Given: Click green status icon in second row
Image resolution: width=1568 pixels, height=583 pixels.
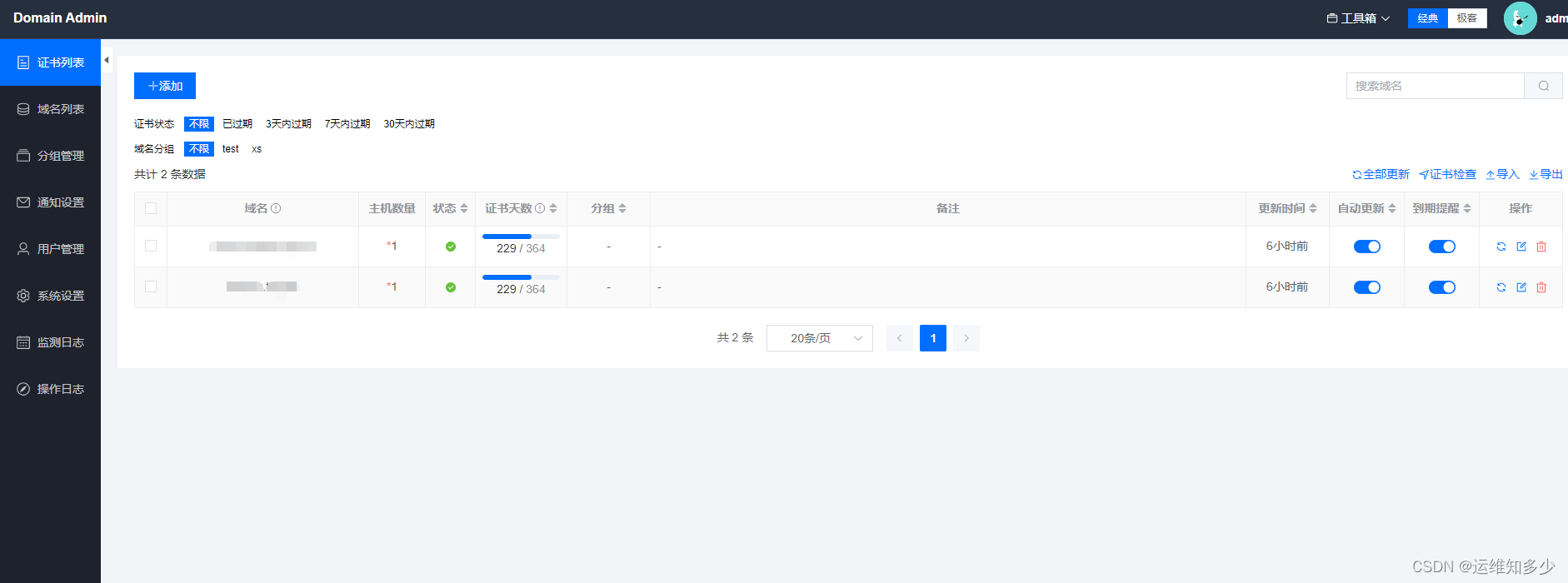Looking at the screenshot, I should [x=451, y=287].
